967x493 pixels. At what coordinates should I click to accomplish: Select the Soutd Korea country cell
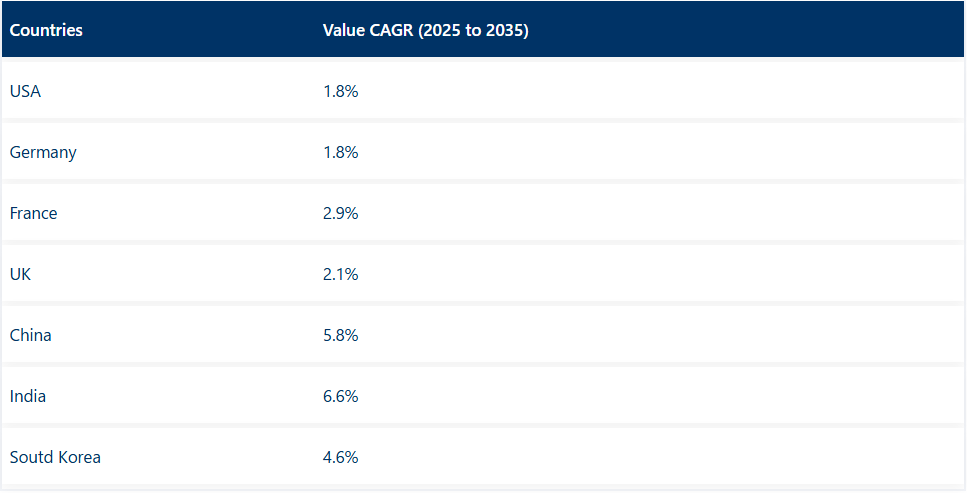(x=55, y=457)
